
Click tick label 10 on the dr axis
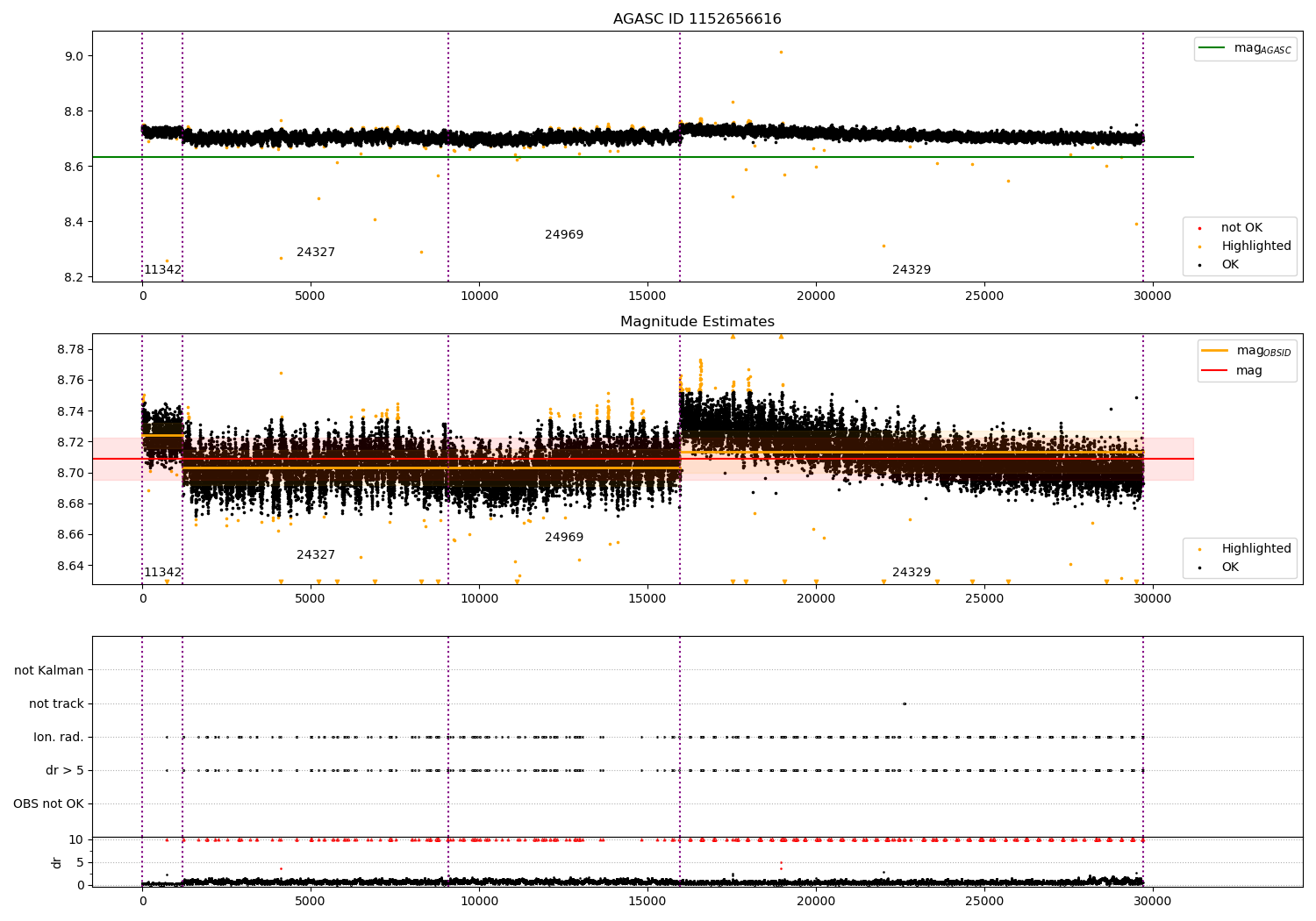[76, 839]
